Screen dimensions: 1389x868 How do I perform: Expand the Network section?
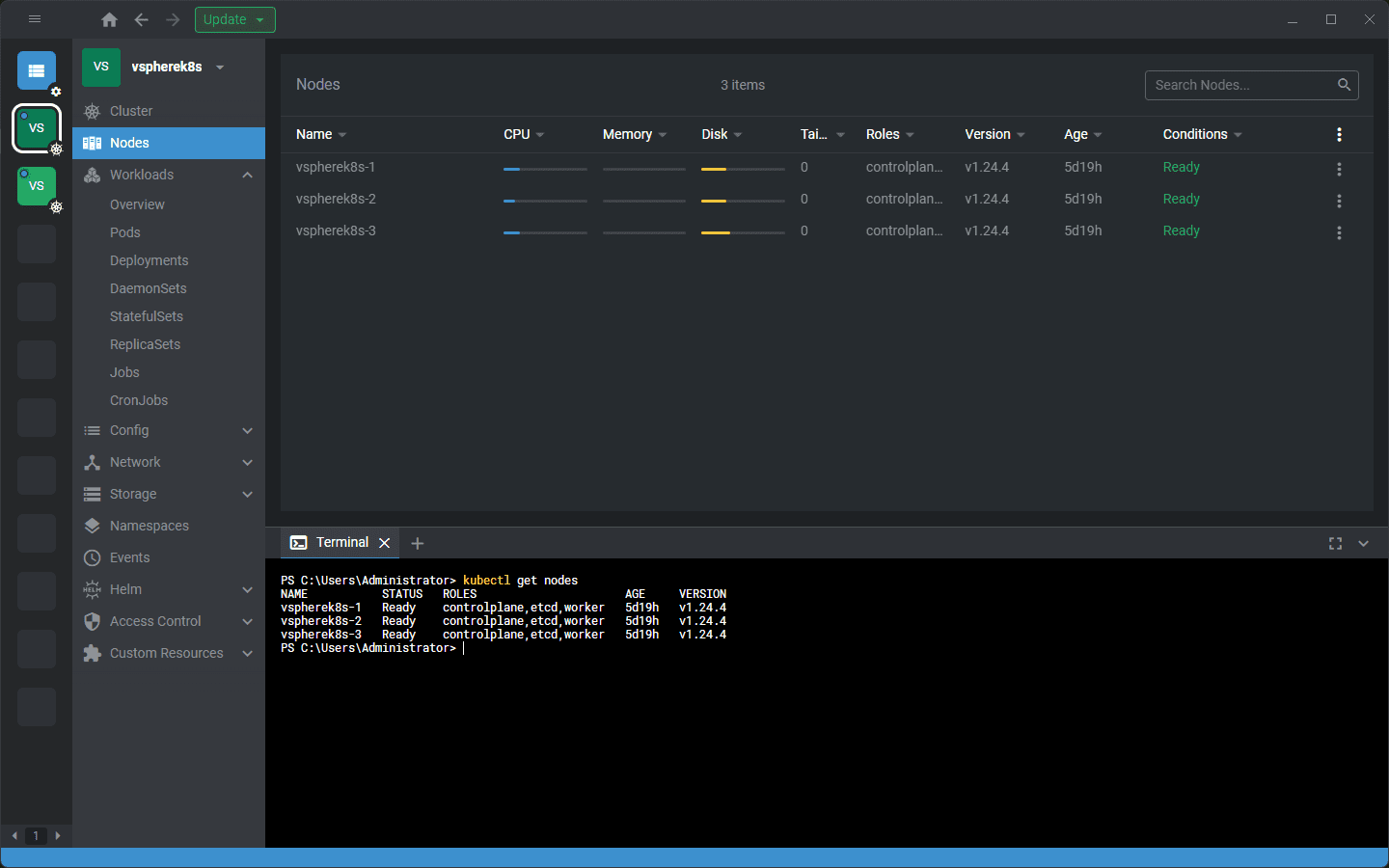coord(247,463)
